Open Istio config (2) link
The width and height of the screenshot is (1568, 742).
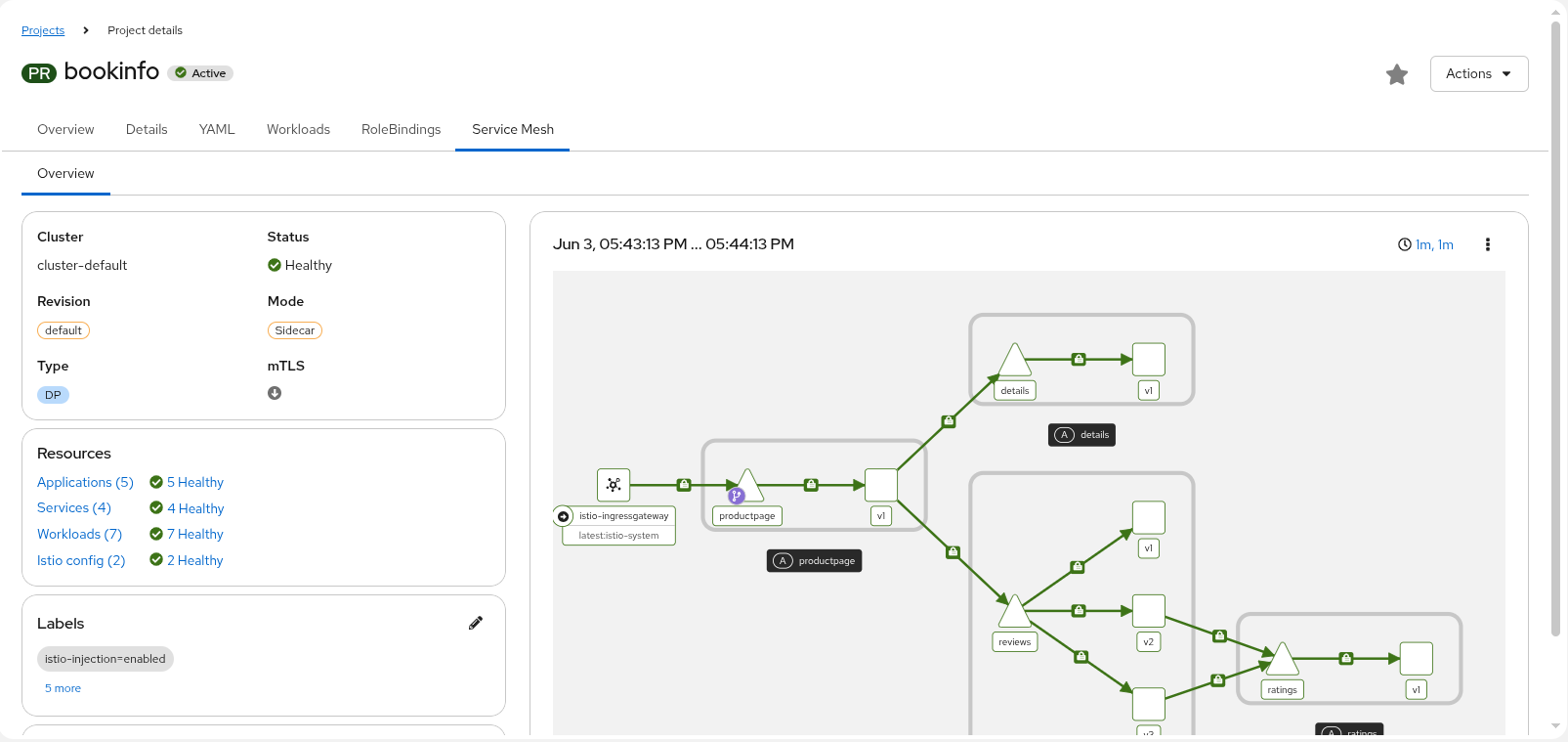81,560
